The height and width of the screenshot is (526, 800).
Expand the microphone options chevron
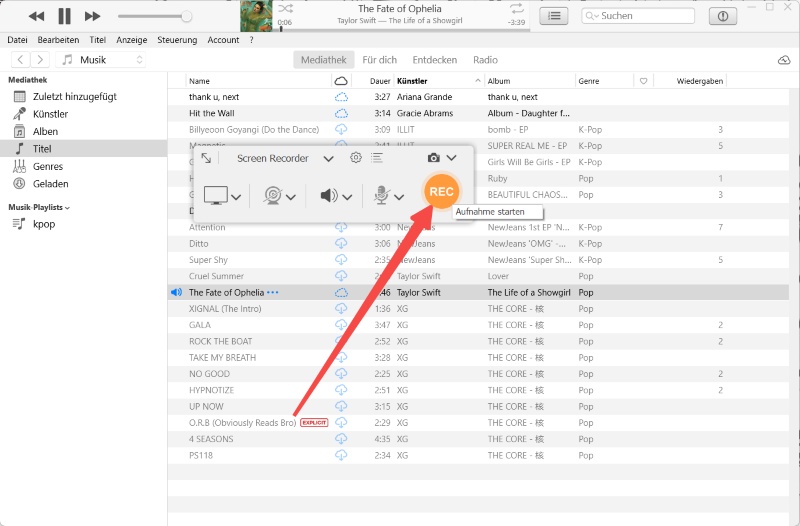(x=399, y=197)
